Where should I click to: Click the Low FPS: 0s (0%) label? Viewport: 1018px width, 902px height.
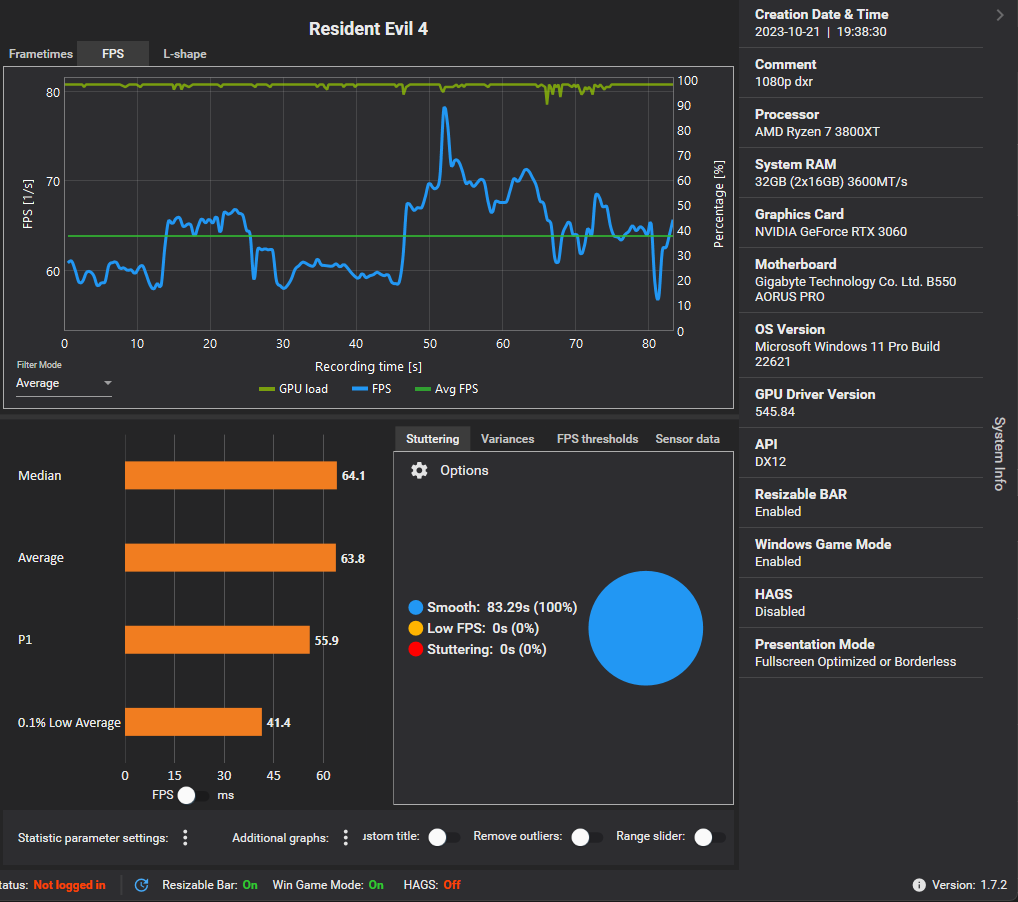click(483, 628)
